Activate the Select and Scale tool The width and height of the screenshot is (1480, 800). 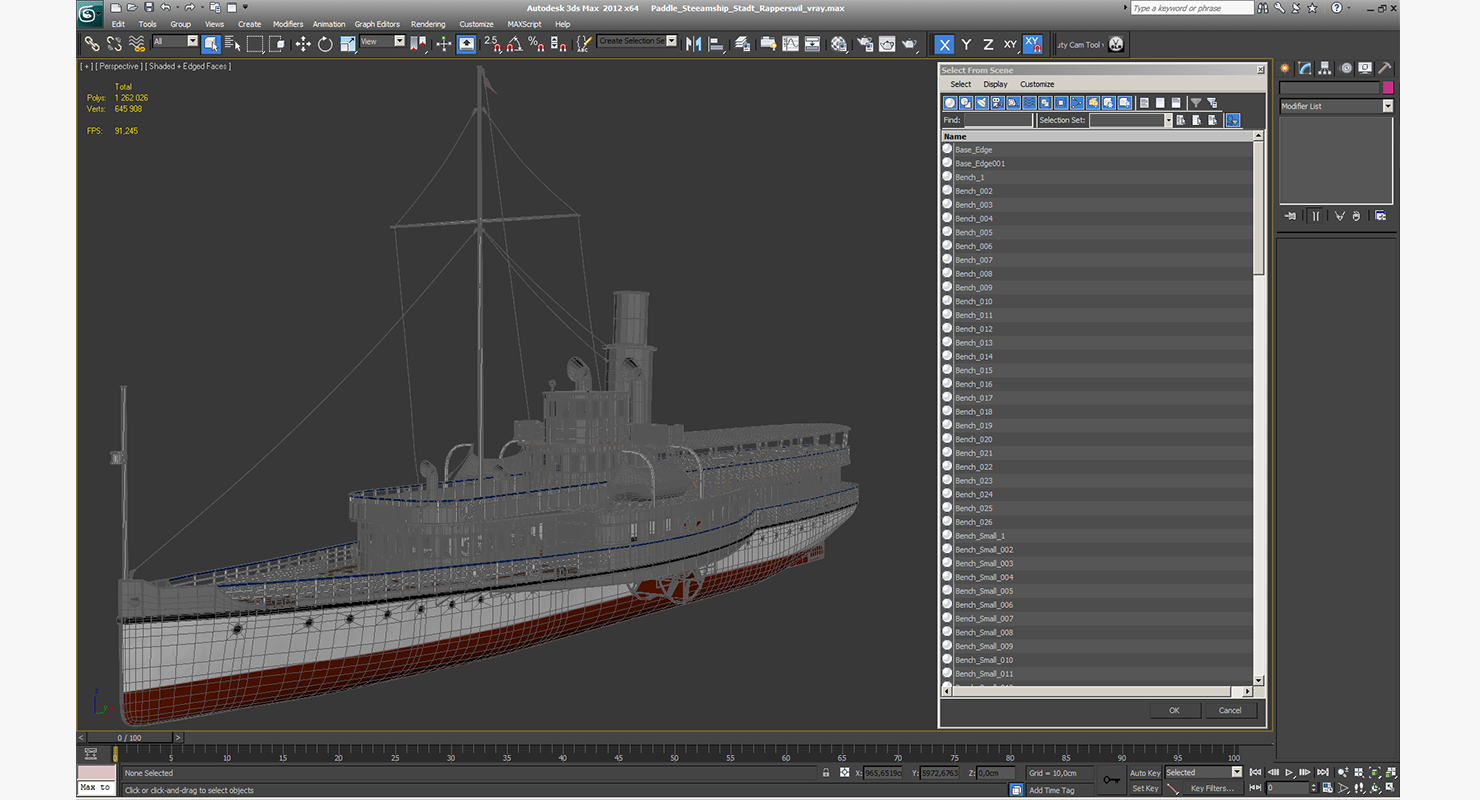(x=347, y=44)
